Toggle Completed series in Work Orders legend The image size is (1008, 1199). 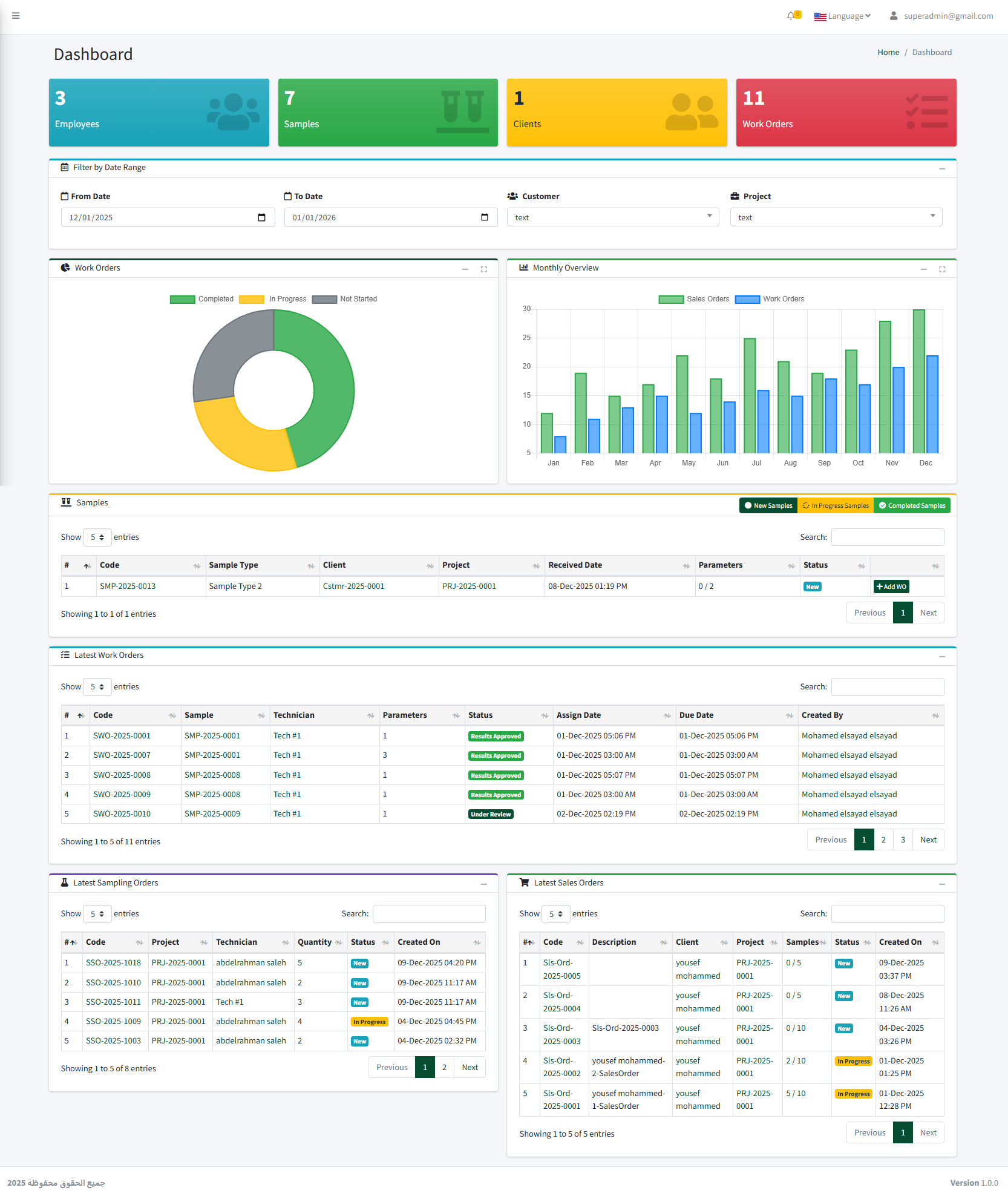[202, 299]
